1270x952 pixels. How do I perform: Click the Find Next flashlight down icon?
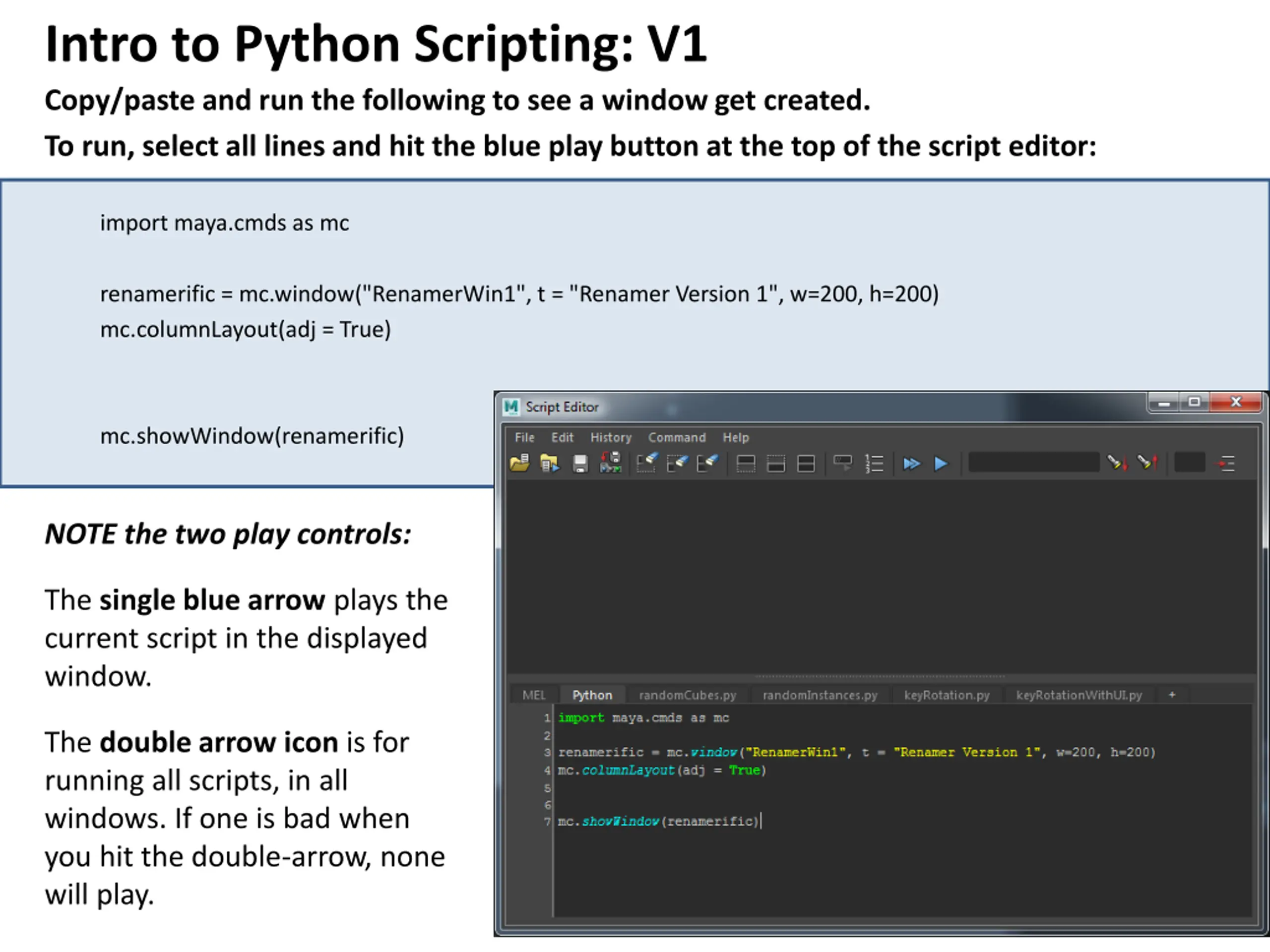(x=1117, y=463)
